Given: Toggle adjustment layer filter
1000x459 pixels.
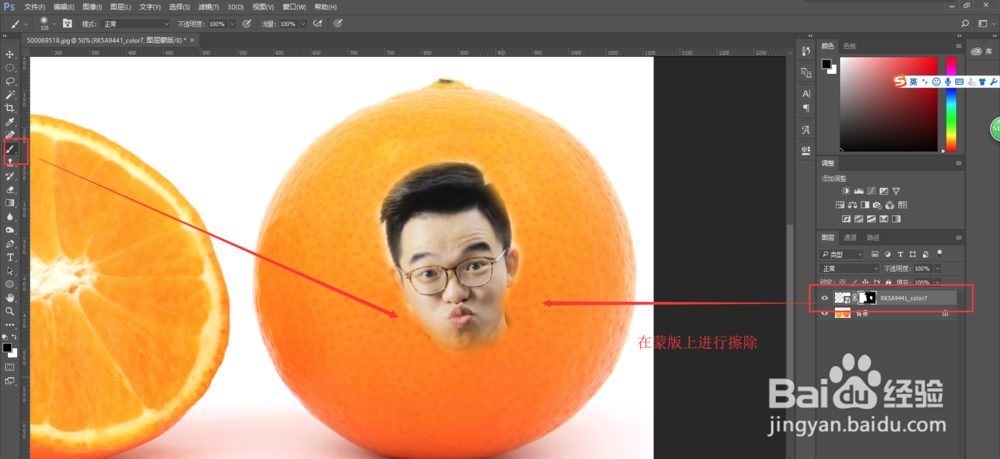Looking at the screenshot, I should [x=887, y=254].
